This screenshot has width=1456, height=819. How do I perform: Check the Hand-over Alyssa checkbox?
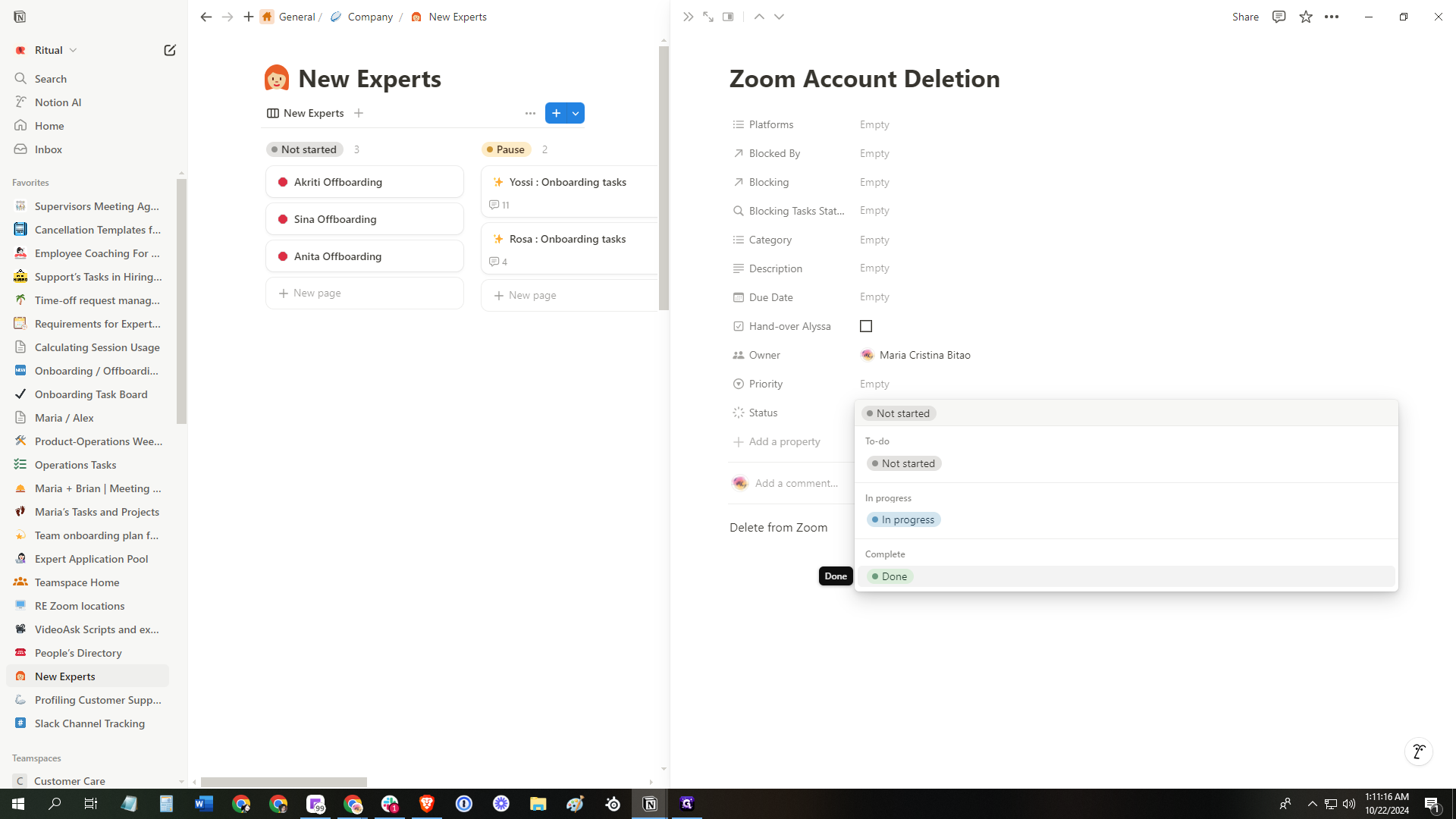(x=866, y=326)
